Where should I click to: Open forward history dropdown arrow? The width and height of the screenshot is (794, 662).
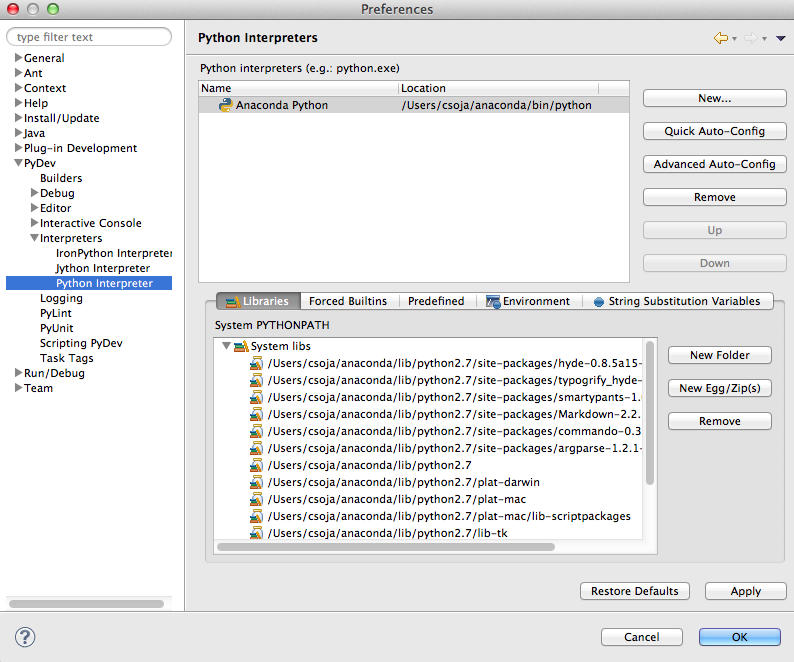pyautogui.click(x=765, y=39)
